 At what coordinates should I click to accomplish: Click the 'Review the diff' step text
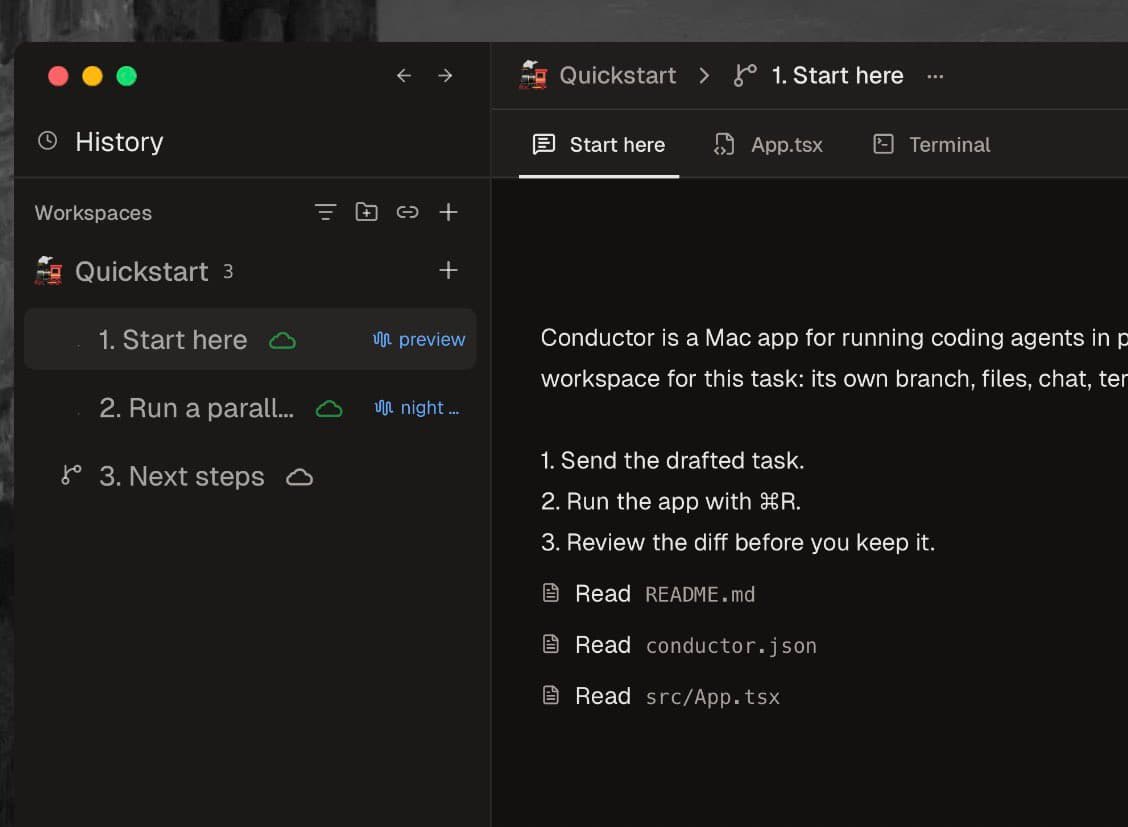click(738, 542)
